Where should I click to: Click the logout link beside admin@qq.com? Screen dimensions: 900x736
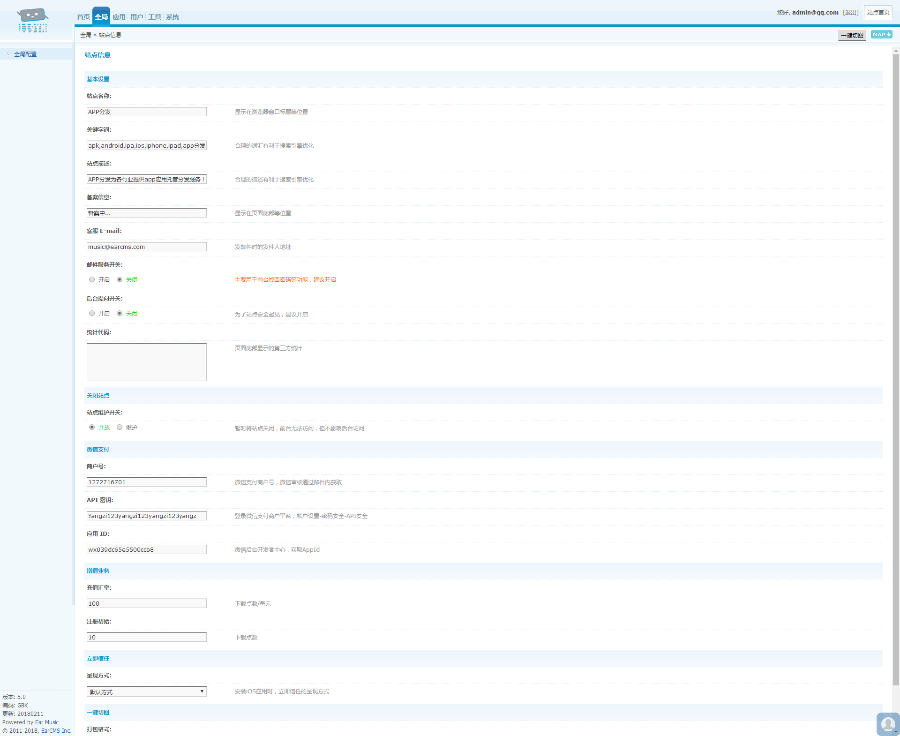coord(851,12)
